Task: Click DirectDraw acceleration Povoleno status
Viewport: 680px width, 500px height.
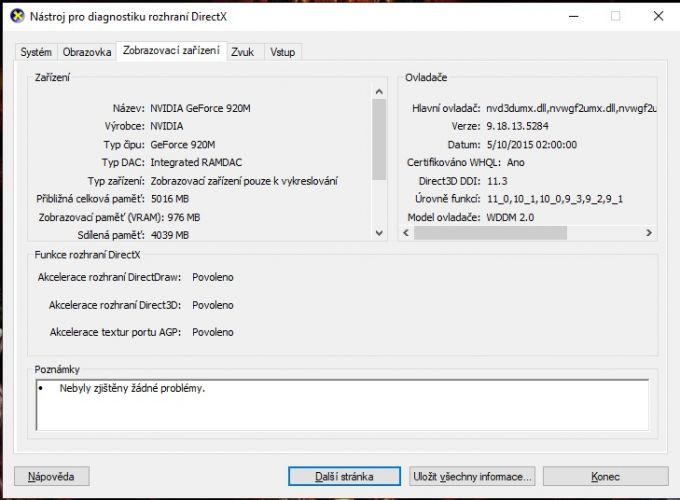Action: 213,278
